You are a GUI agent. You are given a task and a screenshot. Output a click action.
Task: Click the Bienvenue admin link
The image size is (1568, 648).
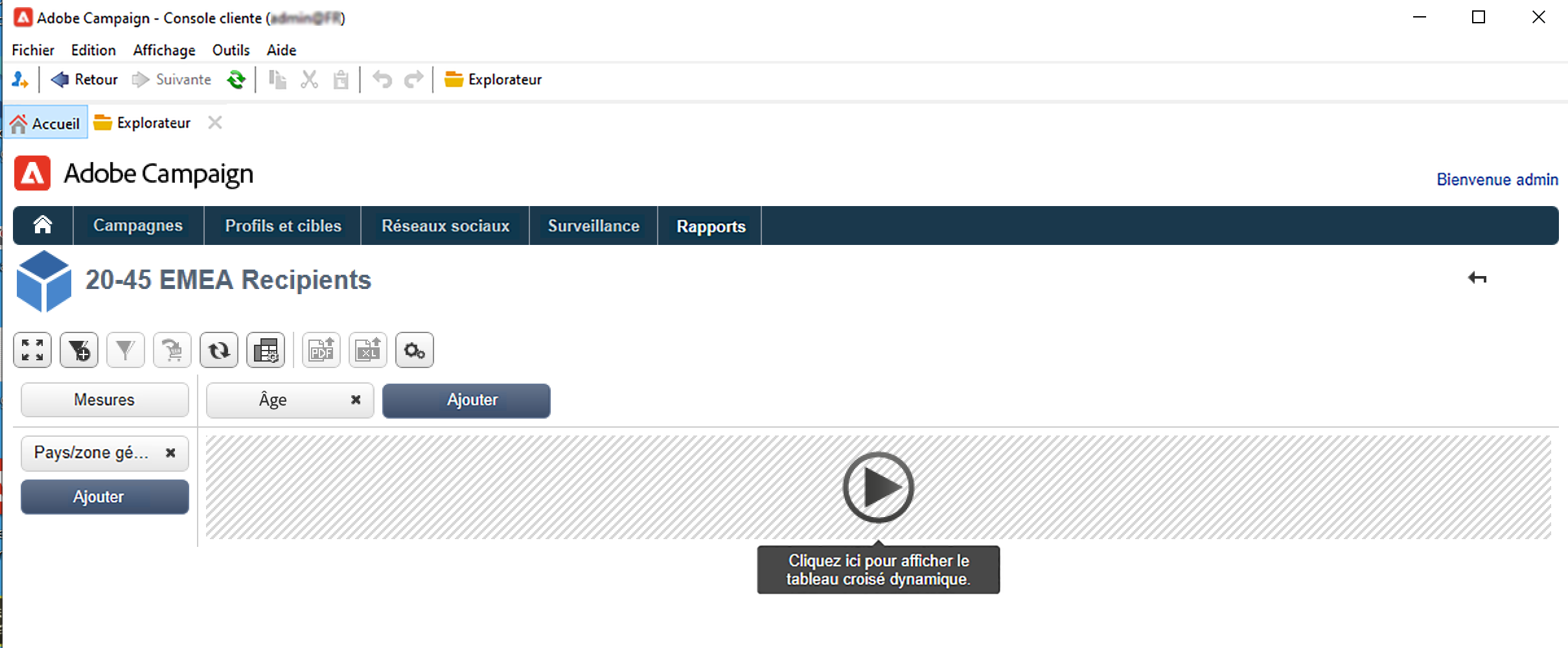click(1497, 179)
